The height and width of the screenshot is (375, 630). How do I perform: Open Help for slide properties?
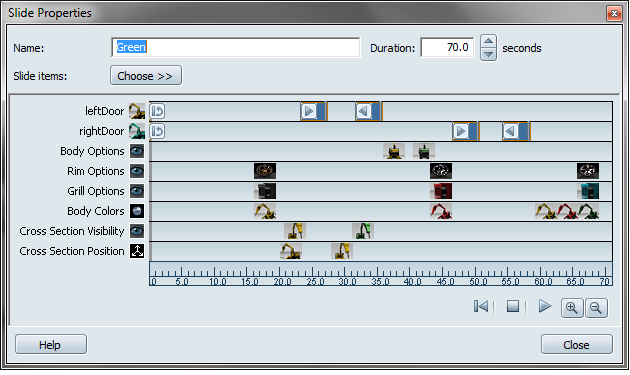click(x=51, y=344)
